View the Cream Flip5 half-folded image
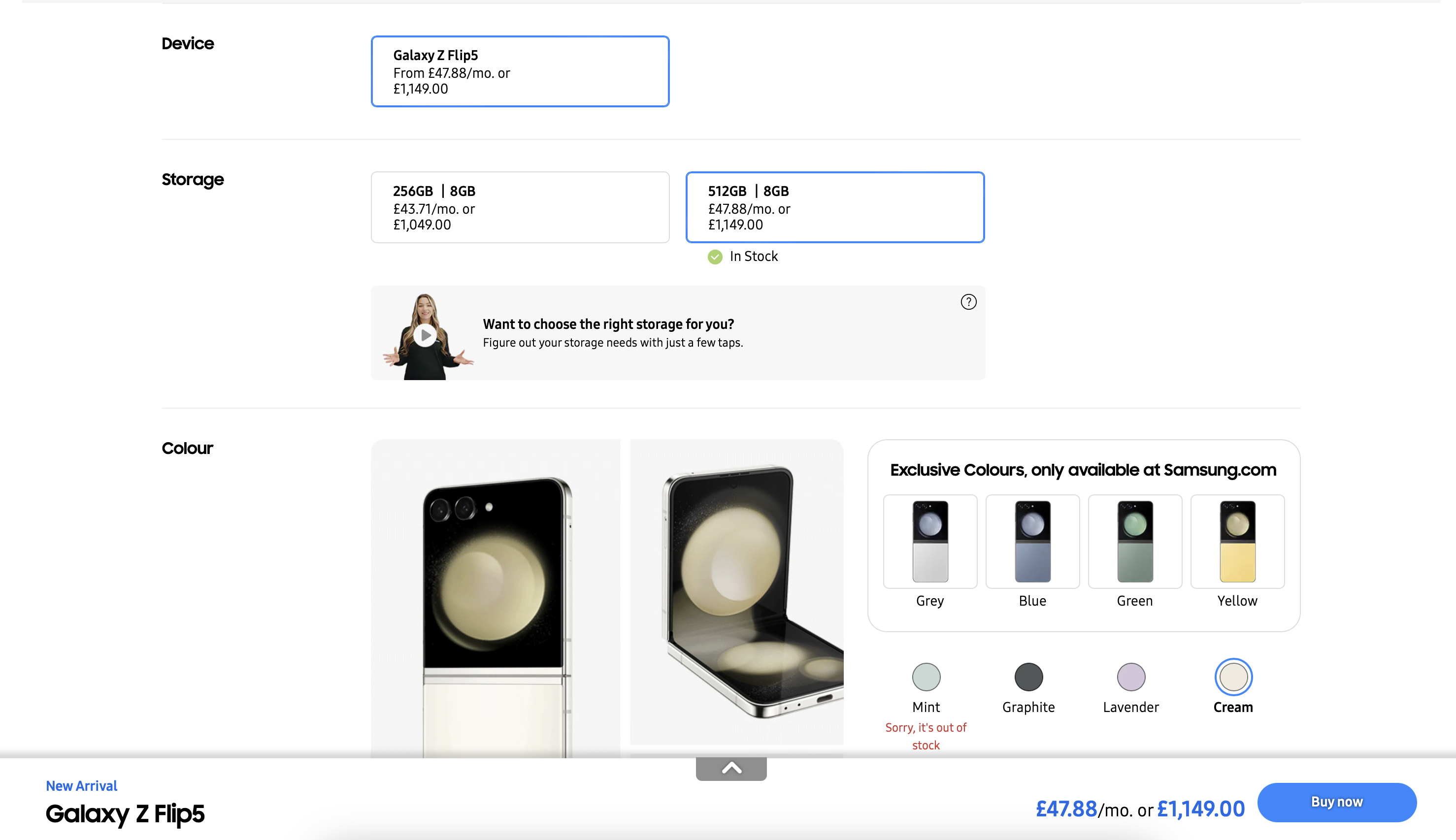The height and width of the screenshot is (840, 1456). tap(737, 592)
